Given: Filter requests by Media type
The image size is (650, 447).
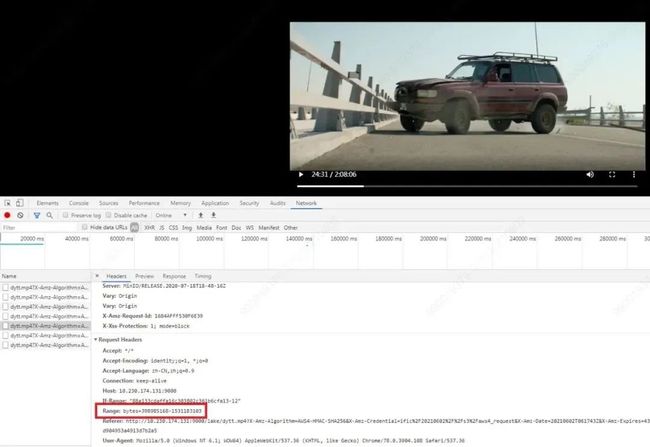Looking at the screenshot, I should pyautogui.click(x=204, y=228).
